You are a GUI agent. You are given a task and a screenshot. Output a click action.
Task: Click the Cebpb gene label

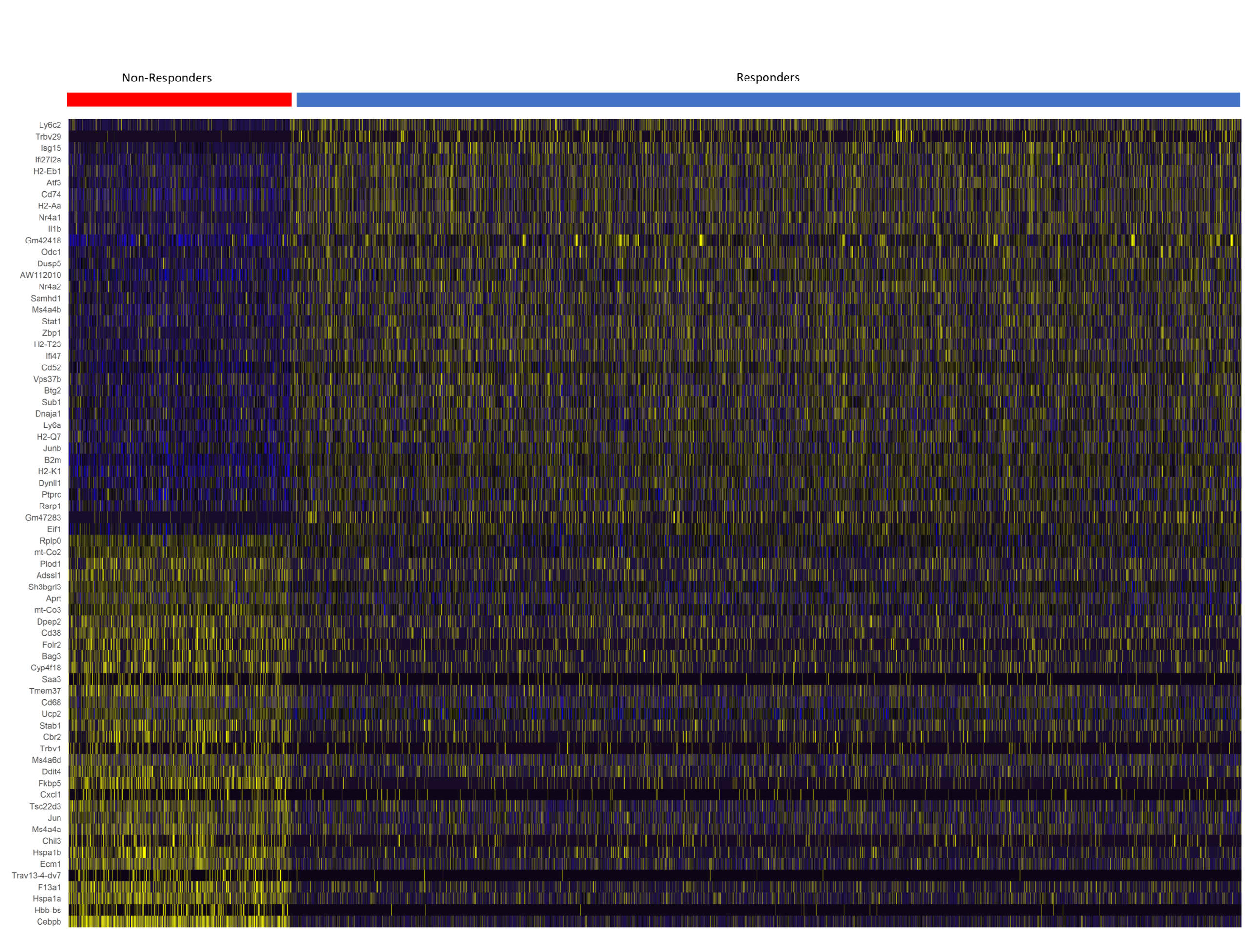49,922
